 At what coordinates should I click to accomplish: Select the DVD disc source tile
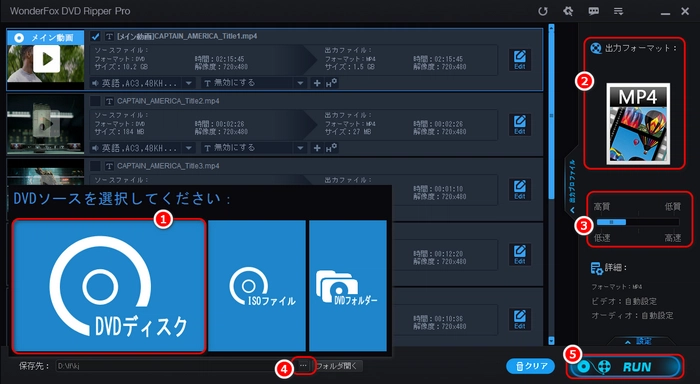pyautogui.click(x=109, y=286)
